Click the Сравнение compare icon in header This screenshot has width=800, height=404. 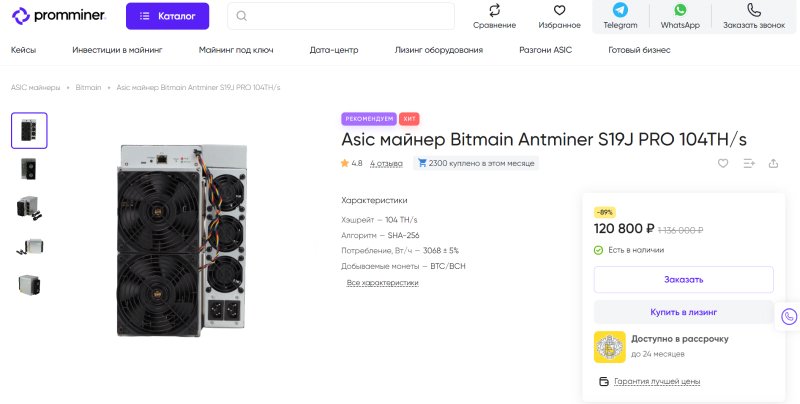[495, 10]
